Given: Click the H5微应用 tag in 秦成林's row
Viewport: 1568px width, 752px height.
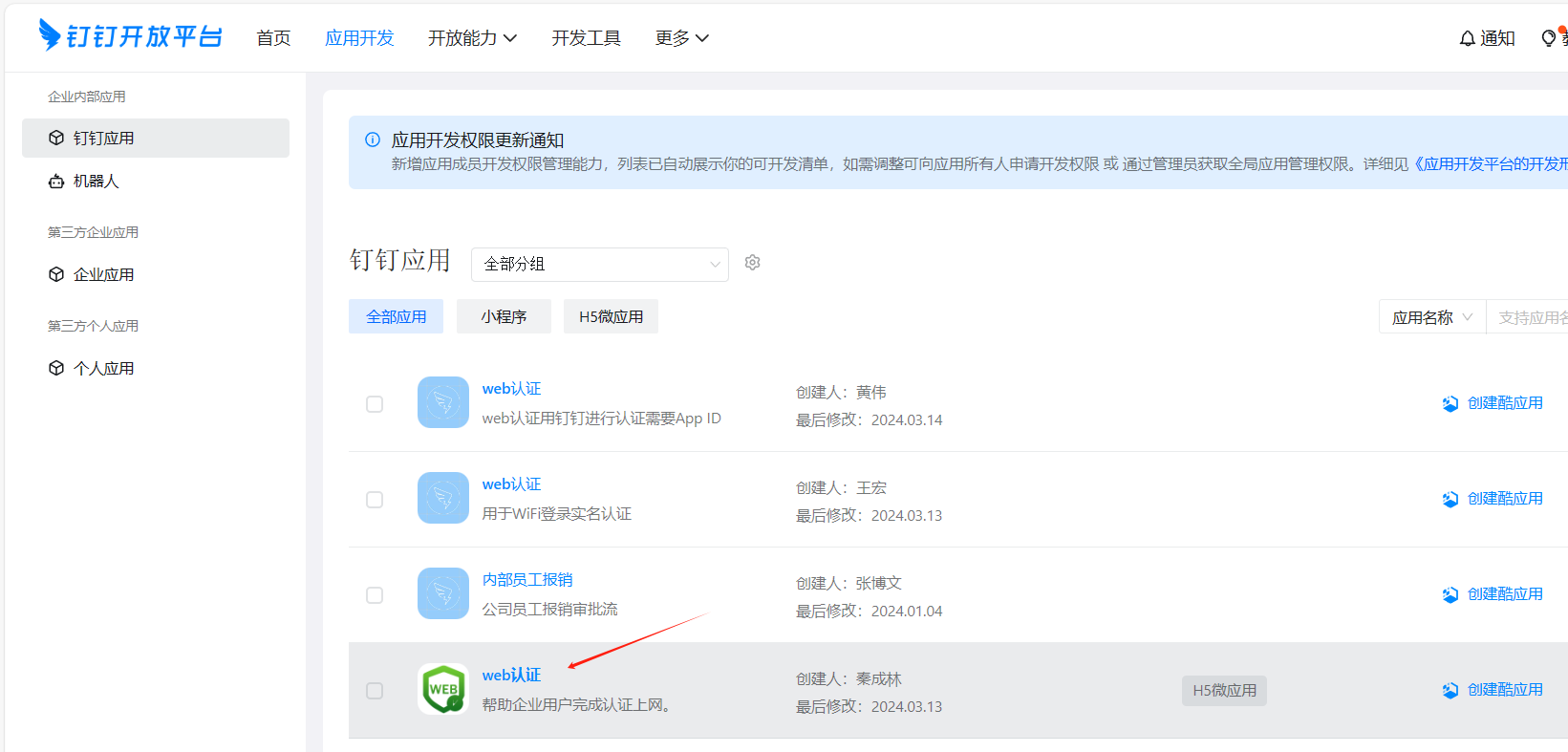Looking at the screenshot, I should tap(1224, 691).
